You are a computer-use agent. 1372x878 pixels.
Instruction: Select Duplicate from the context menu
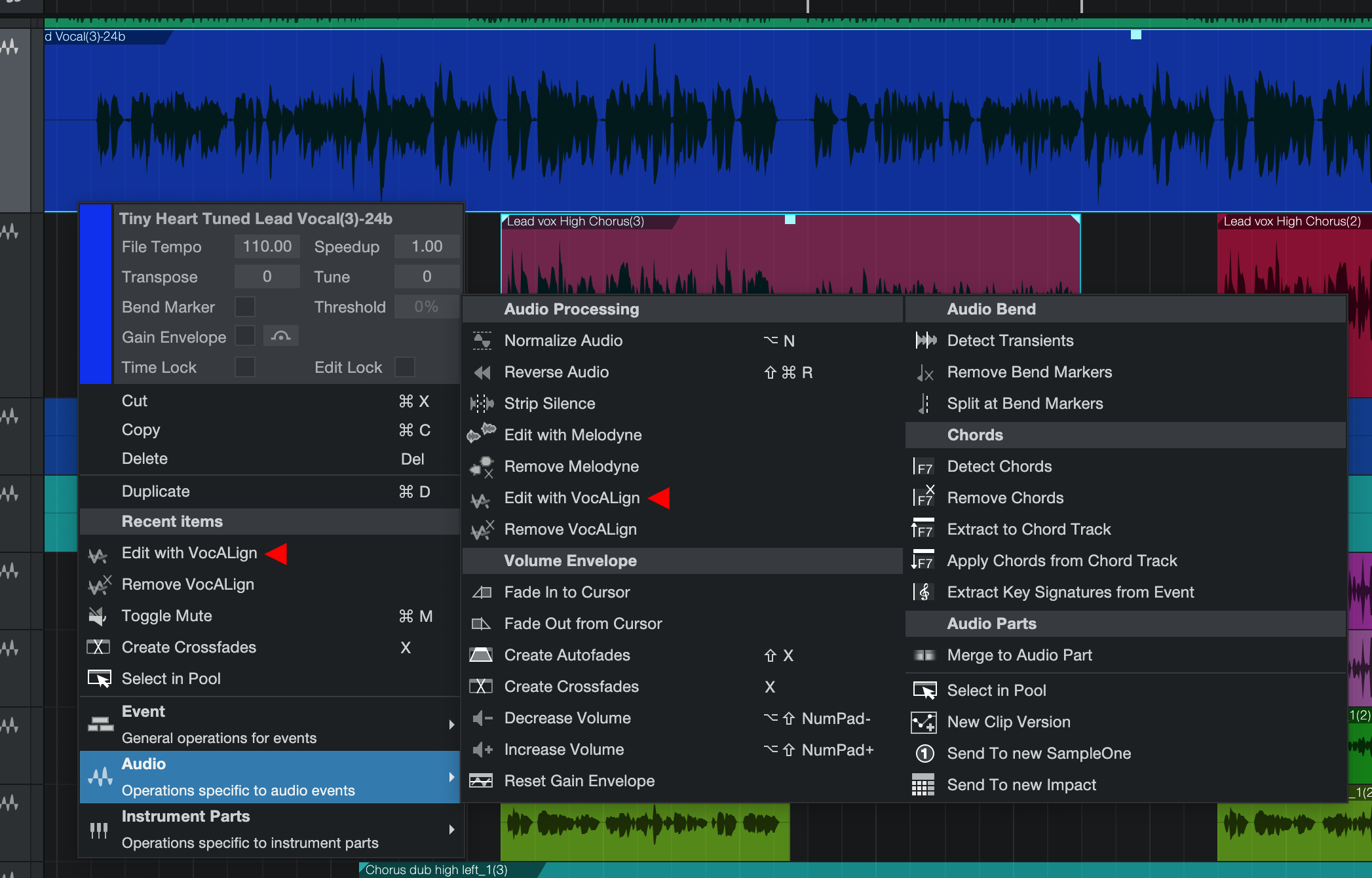click(156, 491)
